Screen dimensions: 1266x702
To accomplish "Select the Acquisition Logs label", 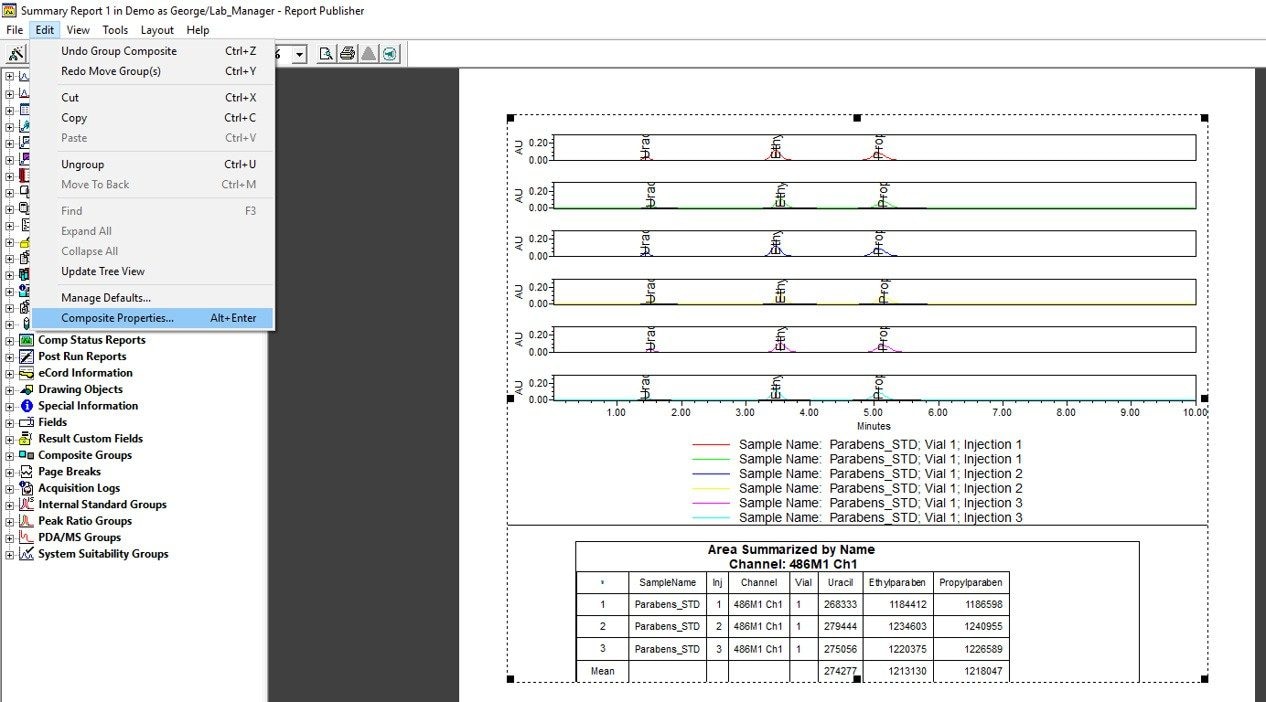I will point(79,488).
